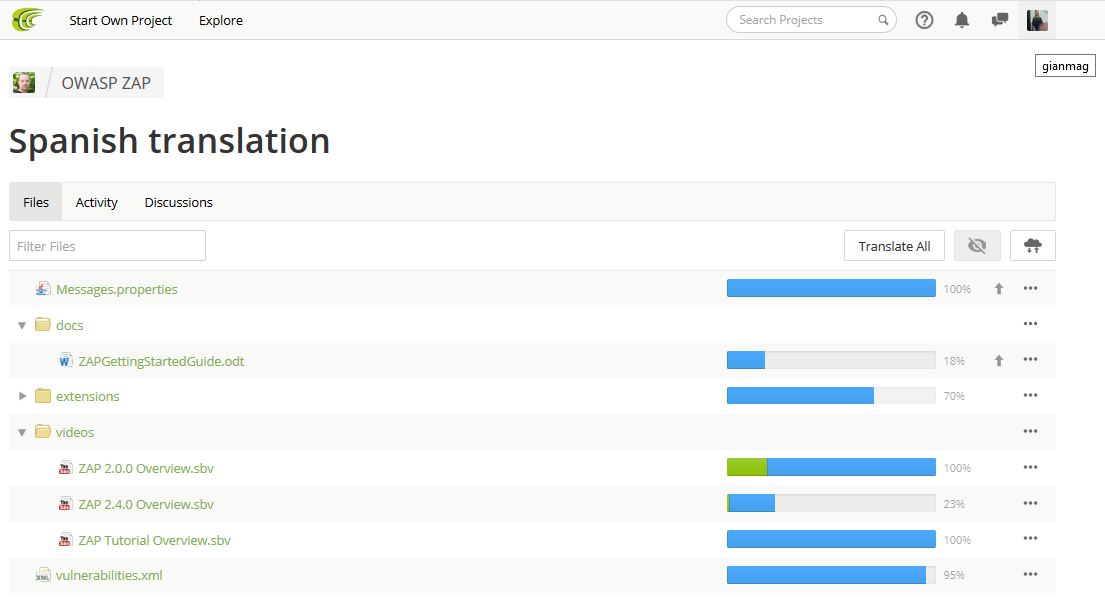Click ZAP 2.0.0 Overview video file icon
The width and height of the screenshot is (1105, 610).
[66, 468]
